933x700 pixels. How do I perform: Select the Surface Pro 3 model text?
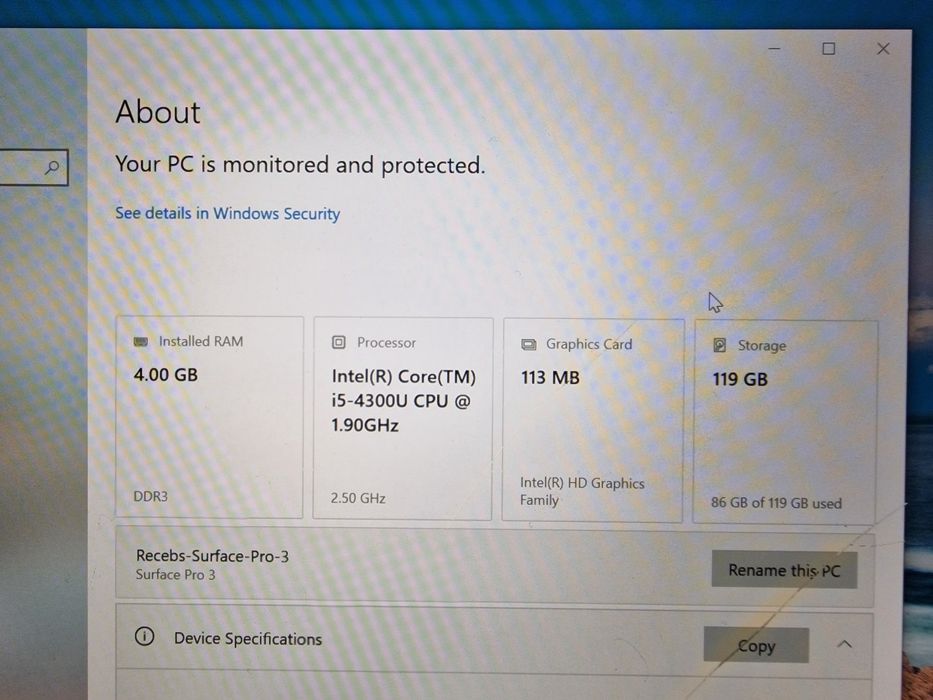[176, 574]
